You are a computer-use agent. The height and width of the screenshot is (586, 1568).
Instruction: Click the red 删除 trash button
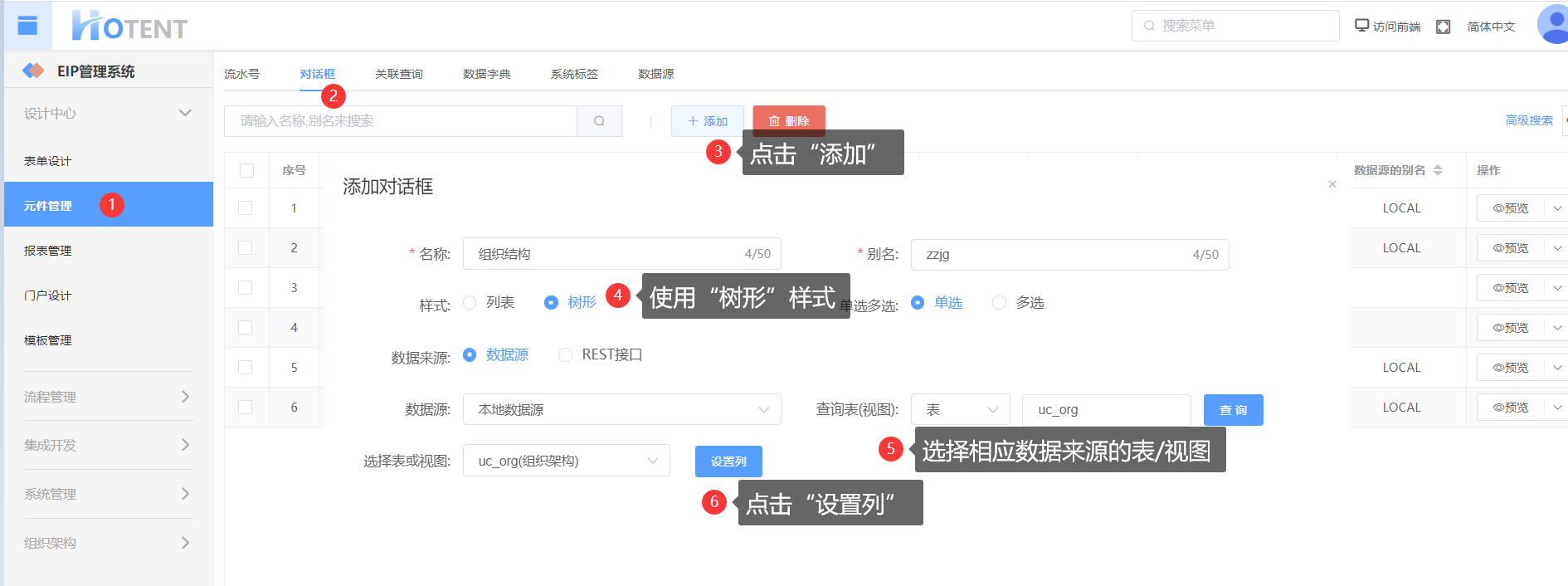click(x=788, y=121)
